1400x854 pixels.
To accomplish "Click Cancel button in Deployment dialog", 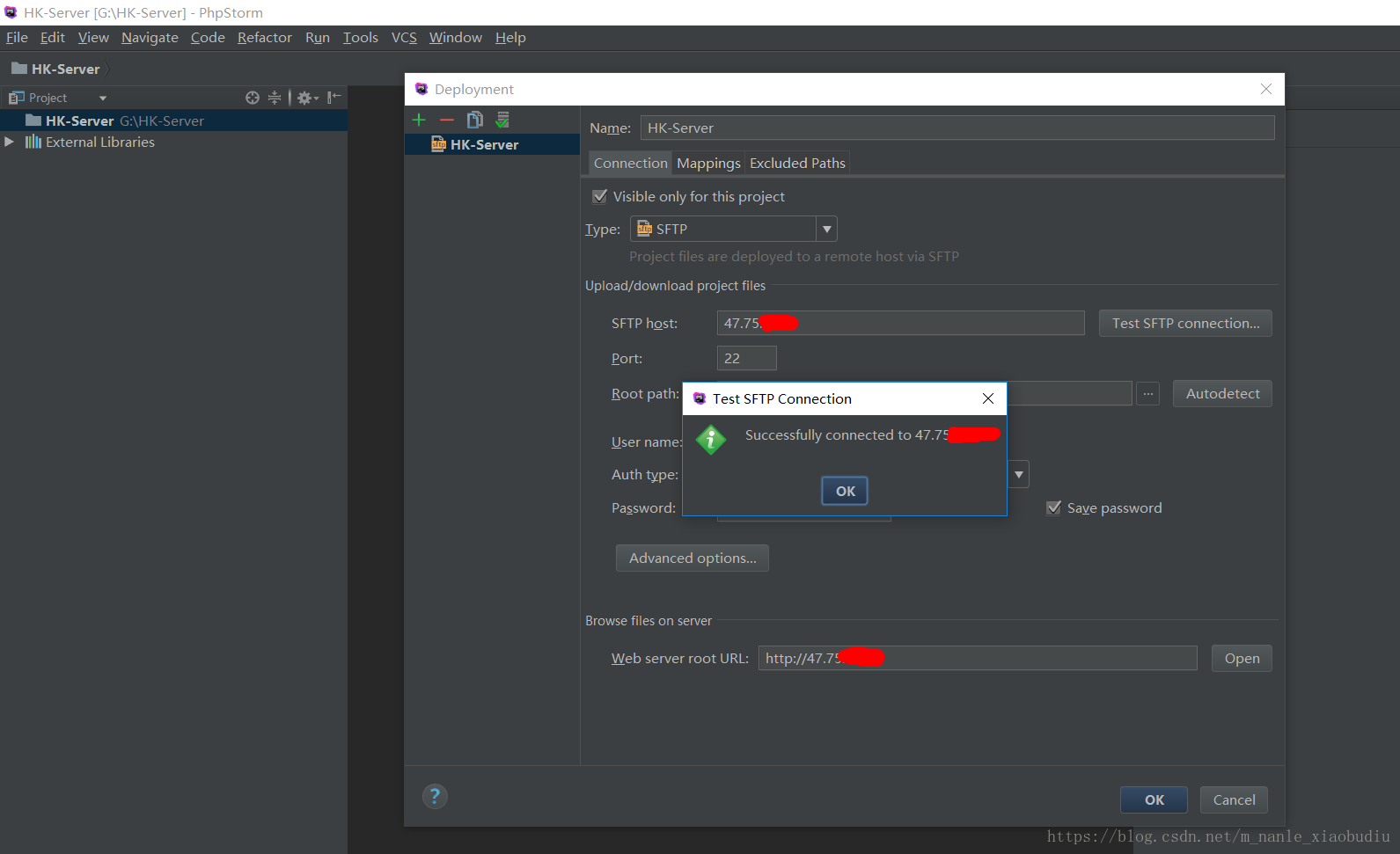I will (x=1234, y=799).
